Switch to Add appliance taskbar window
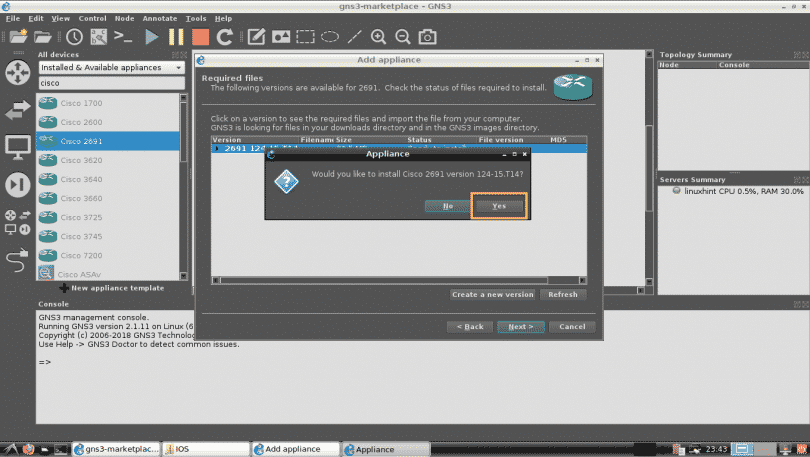The height and width of the screenshot is (457, 810). click(296, 449)
